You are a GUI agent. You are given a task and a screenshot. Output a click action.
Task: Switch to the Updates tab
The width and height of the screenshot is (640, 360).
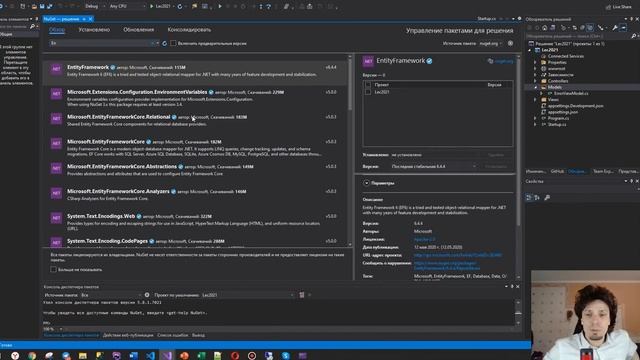tap(139, 30)
